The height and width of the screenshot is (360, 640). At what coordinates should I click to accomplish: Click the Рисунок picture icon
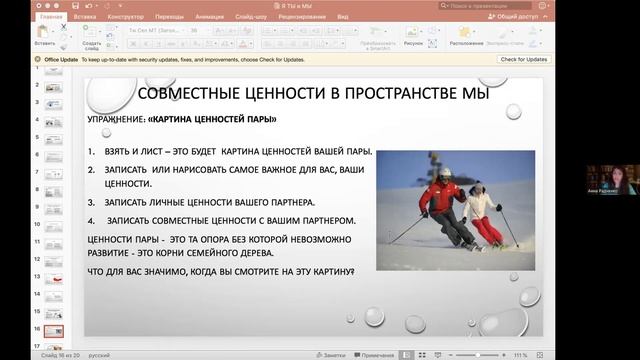click(411, 32)
